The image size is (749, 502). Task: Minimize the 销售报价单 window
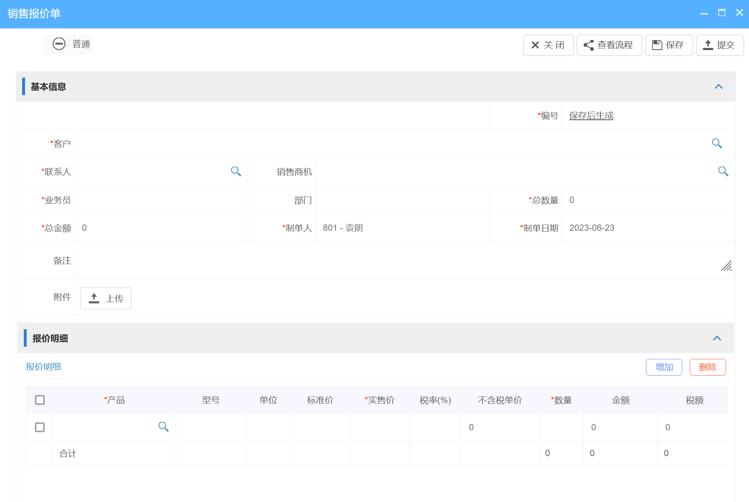[704, 13]
